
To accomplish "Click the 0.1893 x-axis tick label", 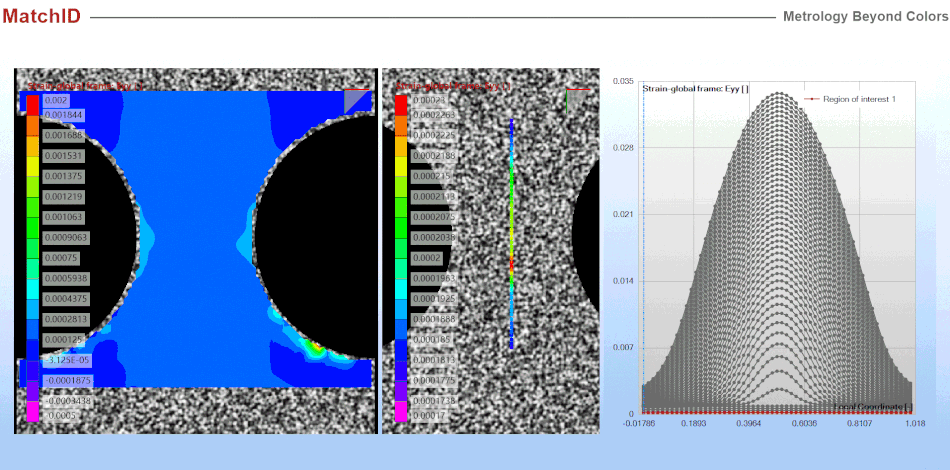I will (694, 423).
